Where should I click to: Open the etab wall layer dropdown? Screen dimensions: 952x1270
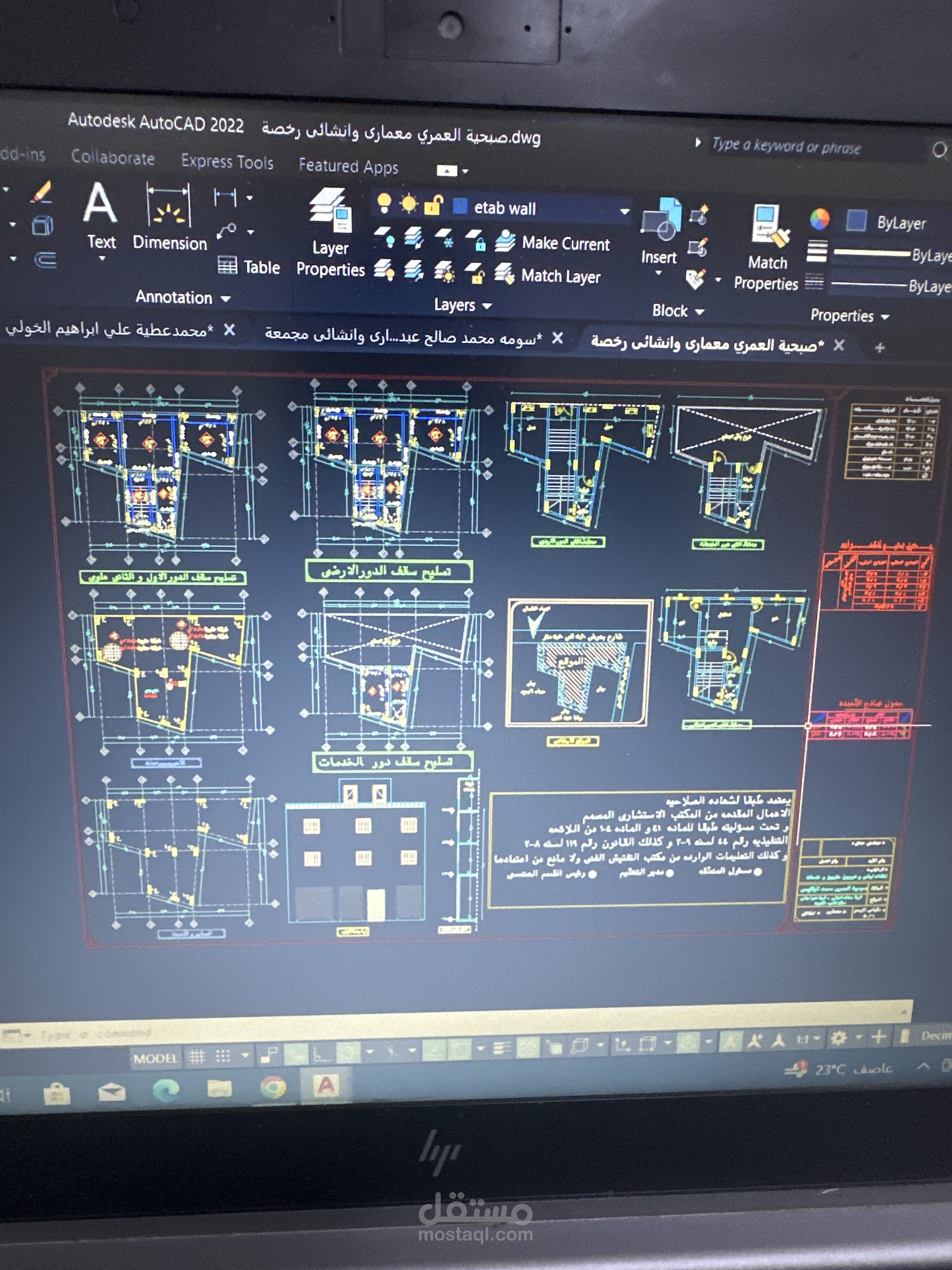pos(624,211)
